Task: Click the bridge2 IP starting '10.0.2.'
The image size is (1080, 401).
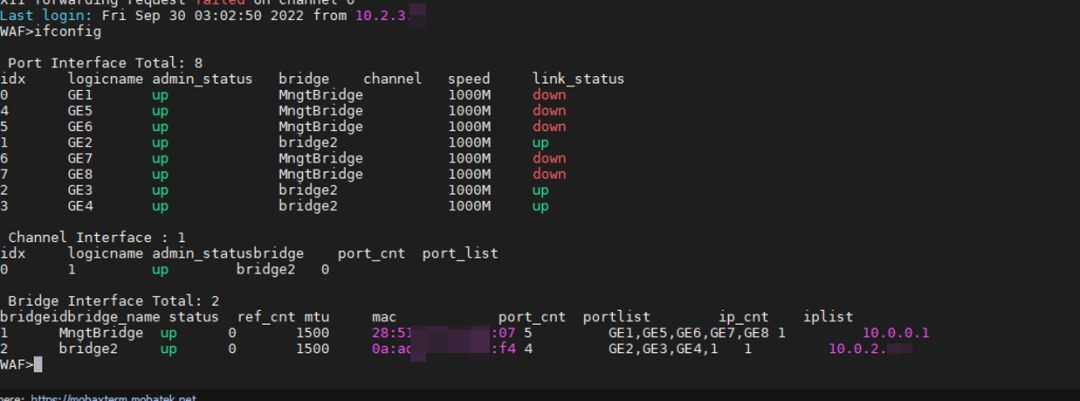Action: 870,349
